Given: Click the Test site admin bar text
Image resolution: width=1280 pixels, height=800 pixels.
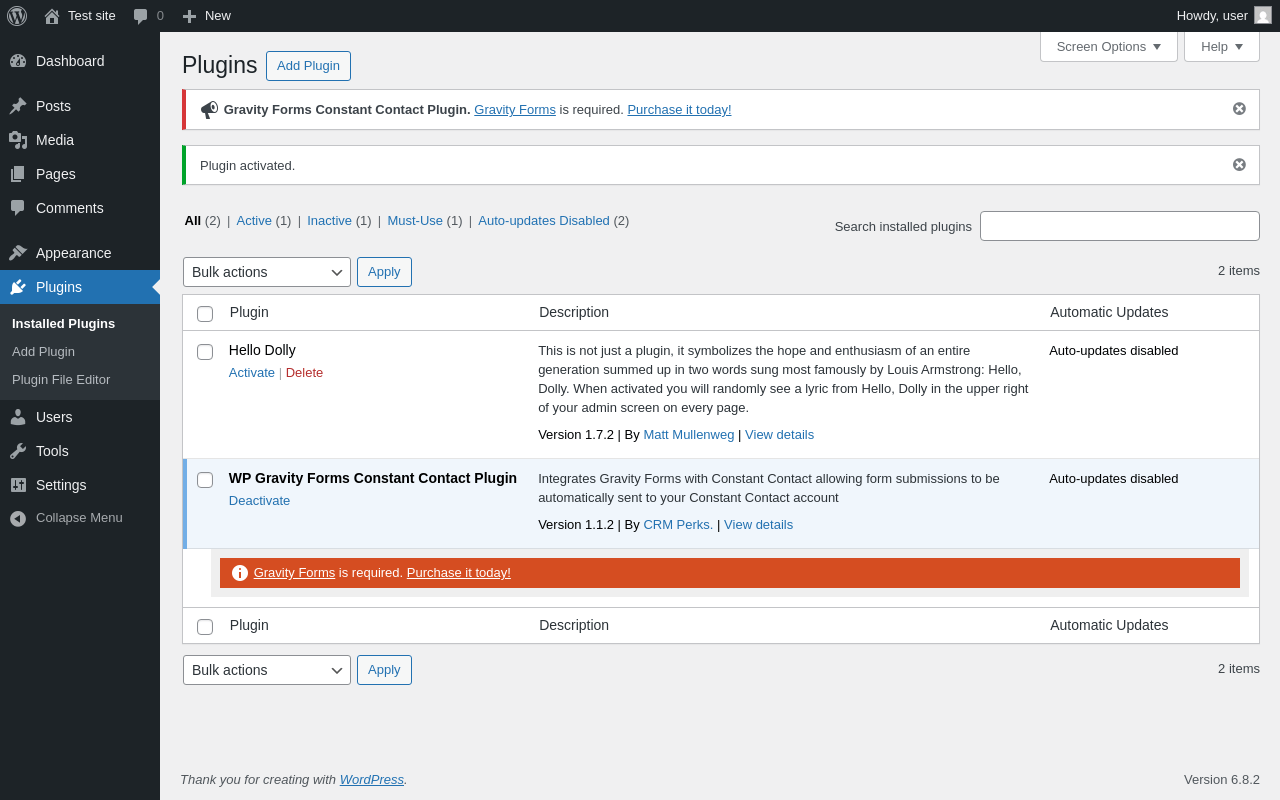Looking at the screenshot, I should [x=92, y=16].
